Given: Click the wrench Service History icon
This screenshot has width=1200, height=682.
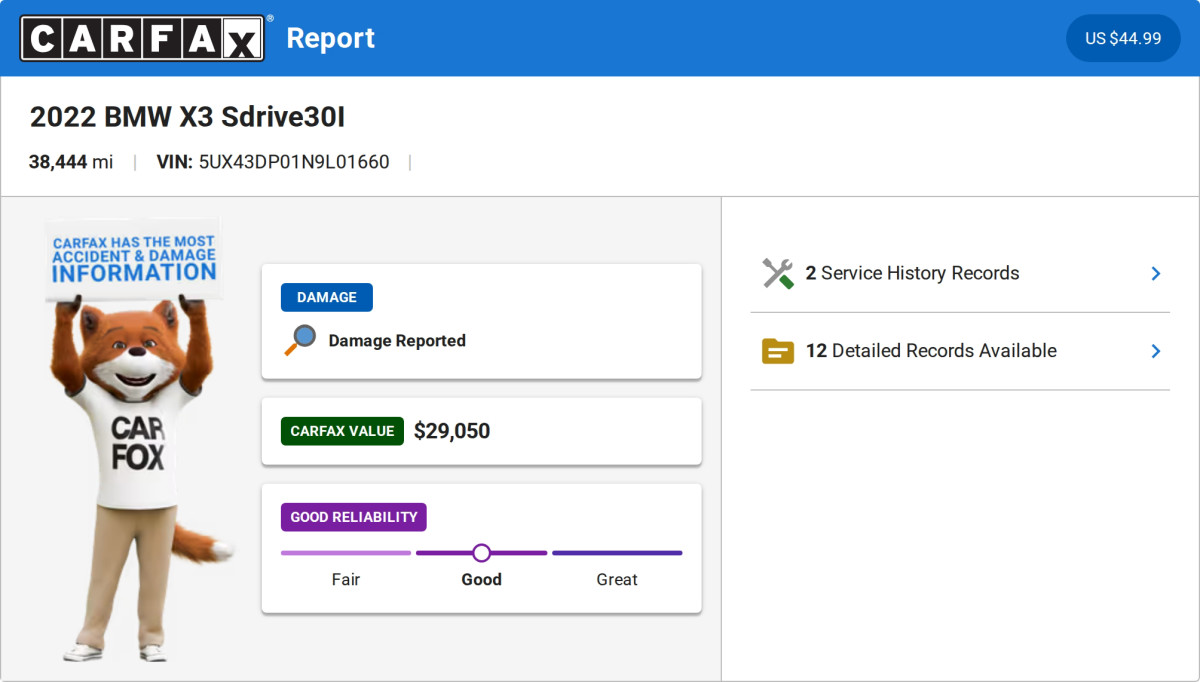Looking at the screenshot, I should pyautogui.click(x=777, y=273).
